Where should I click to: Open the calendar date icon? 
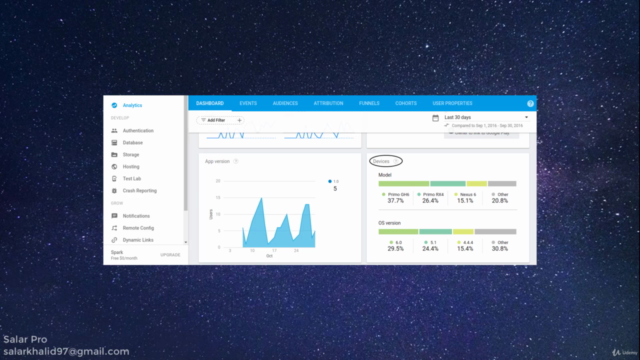point(436,118)
